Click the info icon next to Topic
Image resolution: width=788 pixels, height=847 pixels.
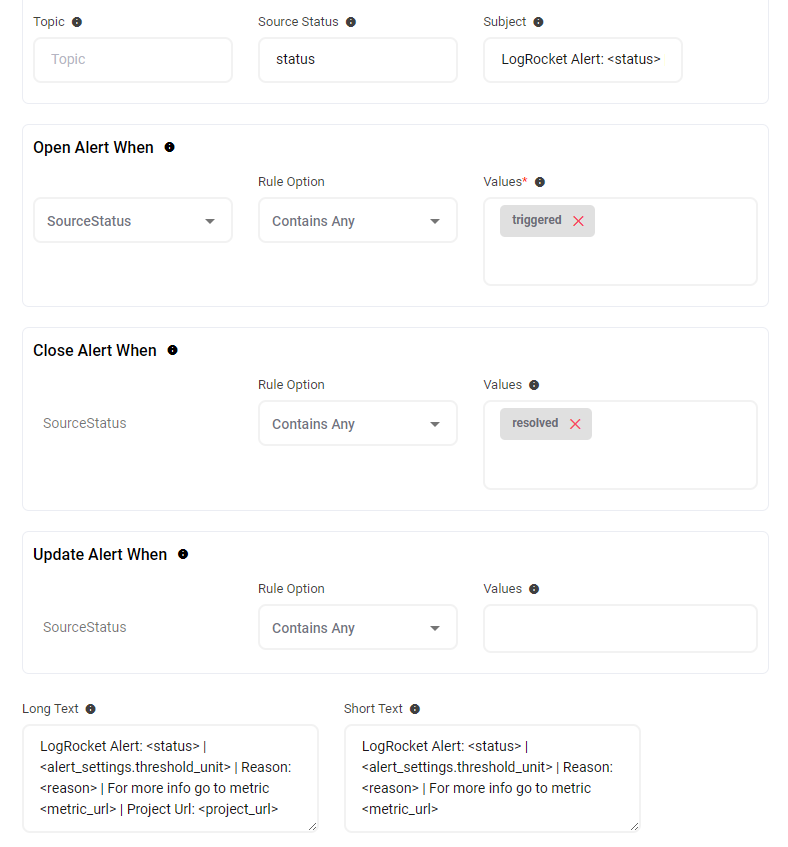pyautogui.click(x=78, y=22)
